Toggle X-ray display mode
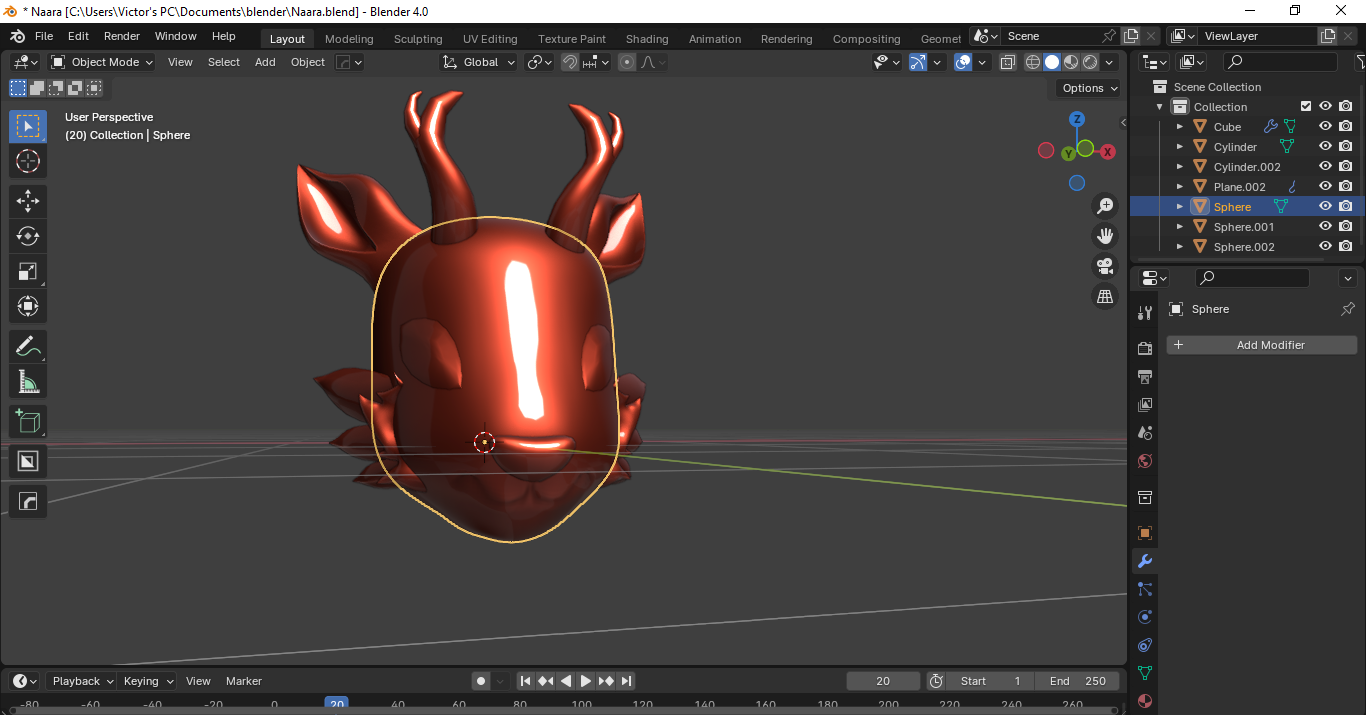 tap(1007, 62)
